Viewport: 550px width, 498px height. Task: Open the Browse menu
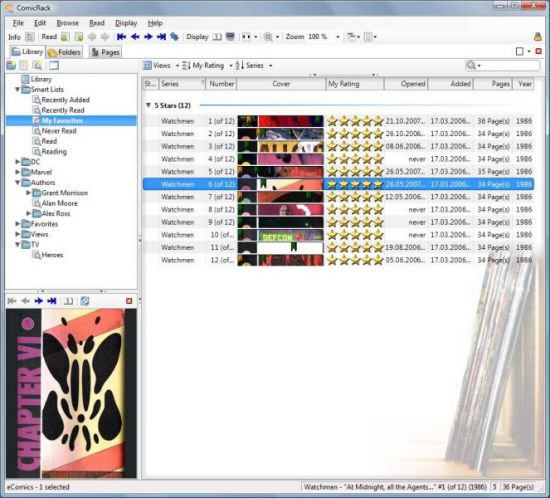[68, 23]
